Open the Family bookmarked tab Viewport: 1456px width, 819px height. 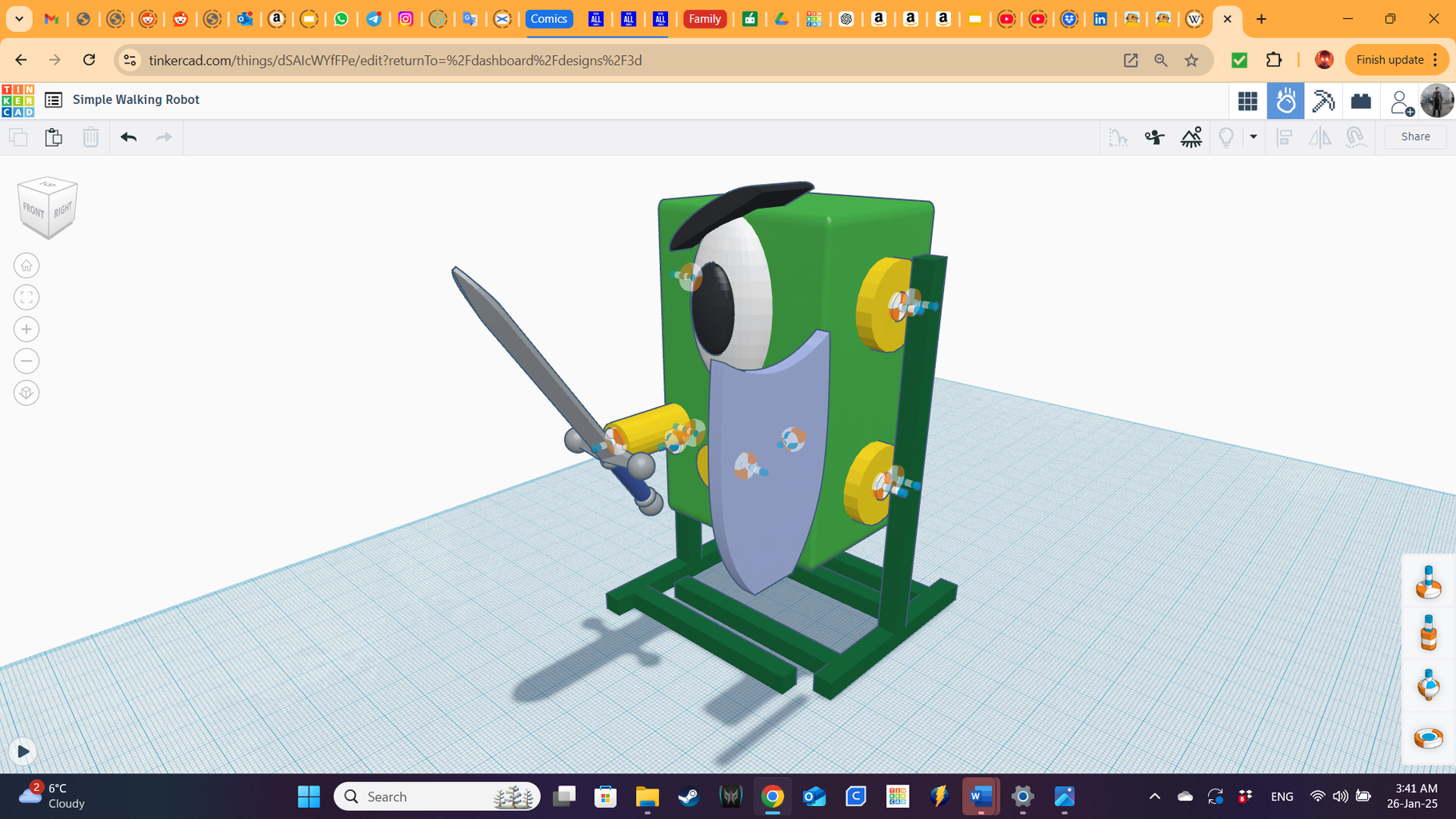705,18
